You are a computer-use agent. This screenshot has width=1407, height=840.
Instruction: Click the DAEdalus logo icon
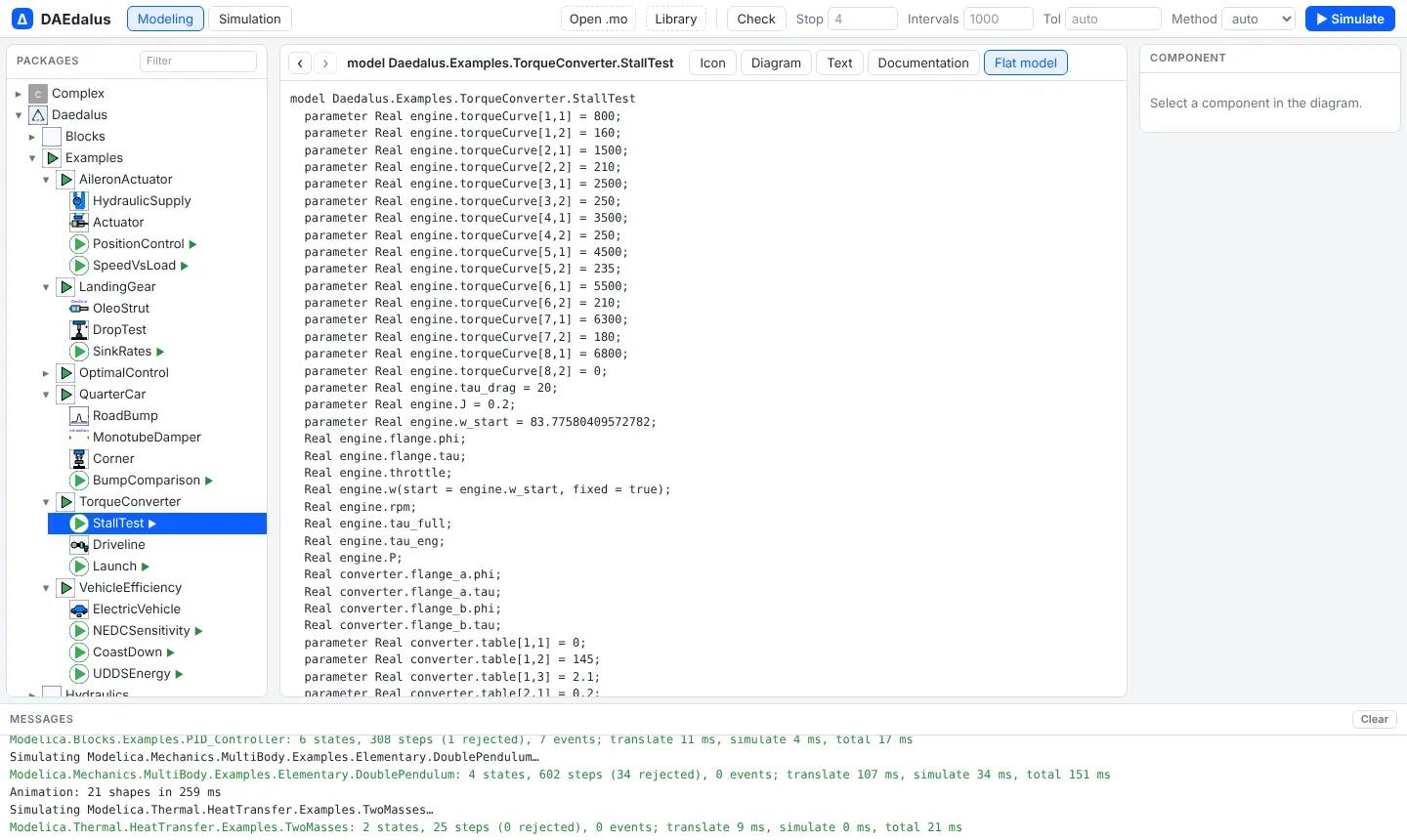tap(22, 19)
